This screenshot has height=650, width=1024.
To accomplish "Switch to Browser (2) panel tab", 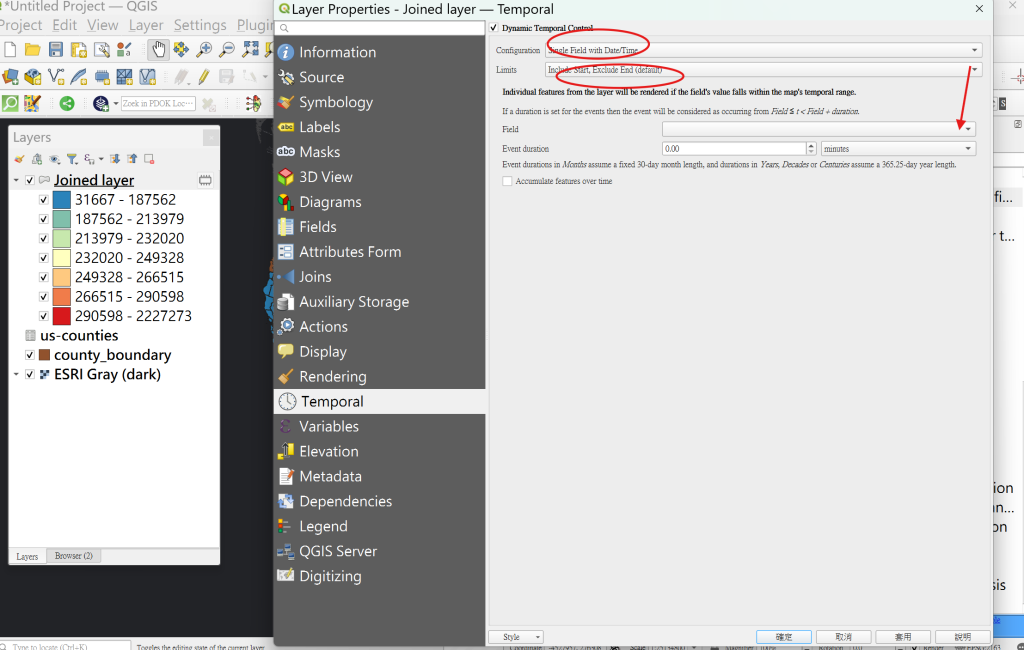I will click(74, 556).
